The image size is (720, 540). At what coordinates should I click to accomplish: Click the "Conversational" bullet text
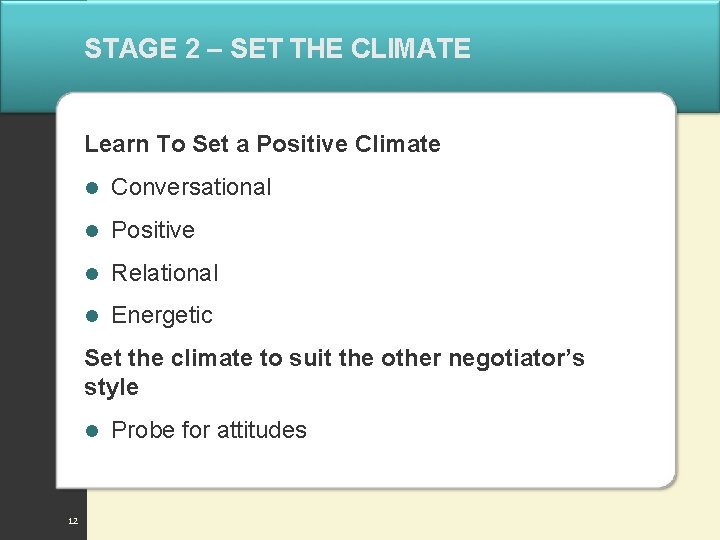191,187
